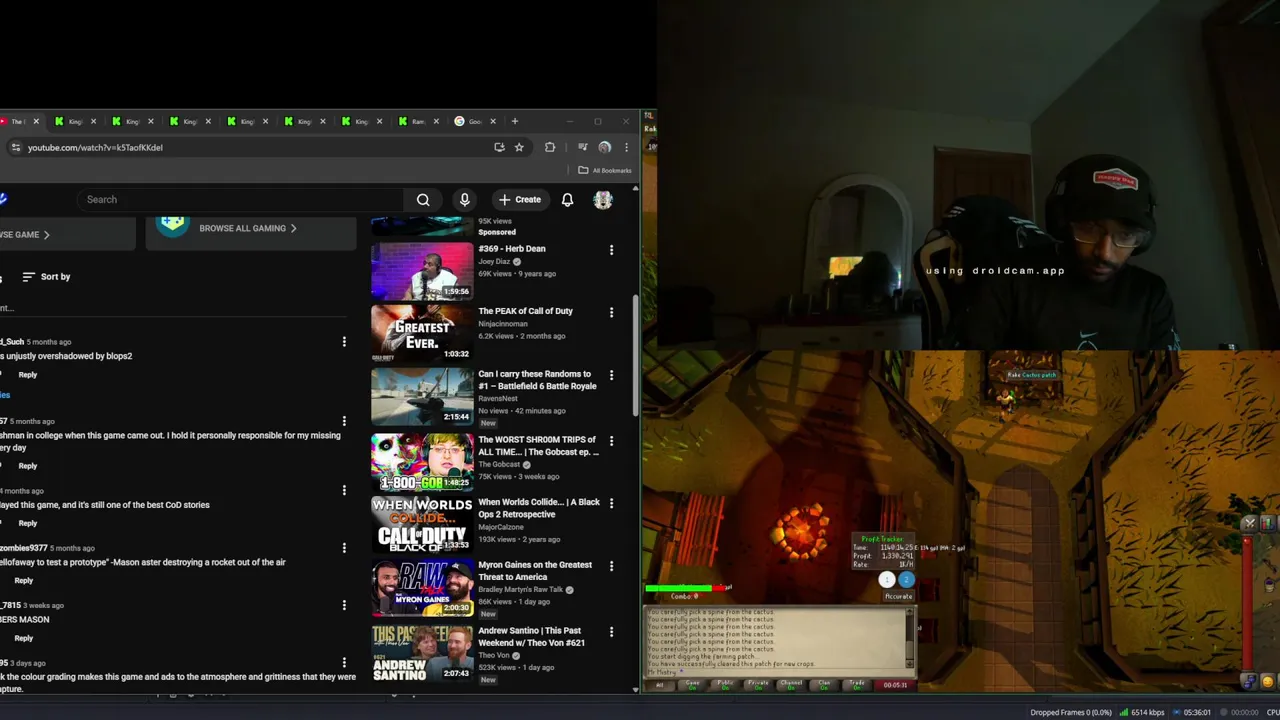Open the stats bar-chart icon in game

(x=1267, y=523)
